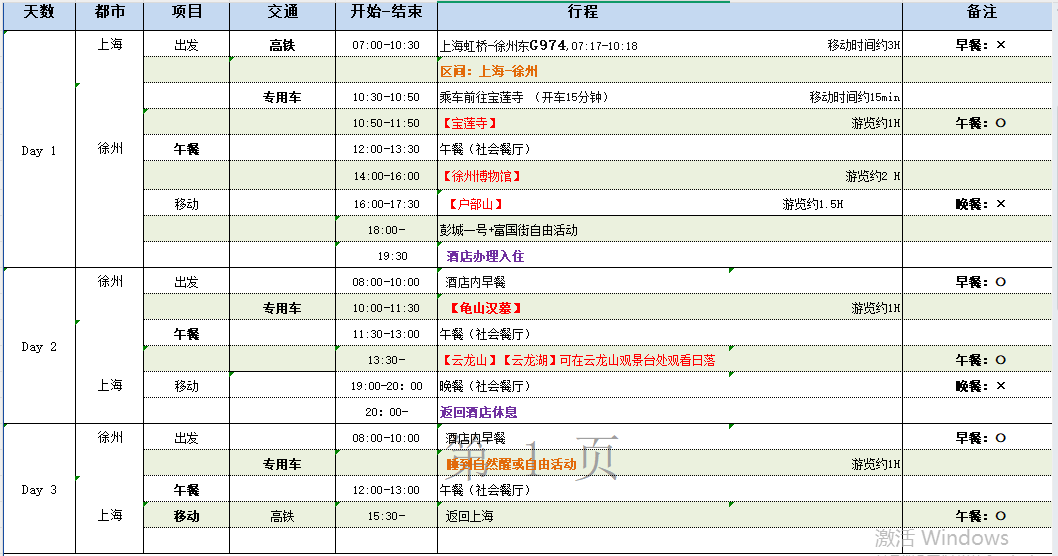This screenshot has height=556, width=1058.
Task: Click the 返回上海 itinerary cell
Action: click(470, 516)
